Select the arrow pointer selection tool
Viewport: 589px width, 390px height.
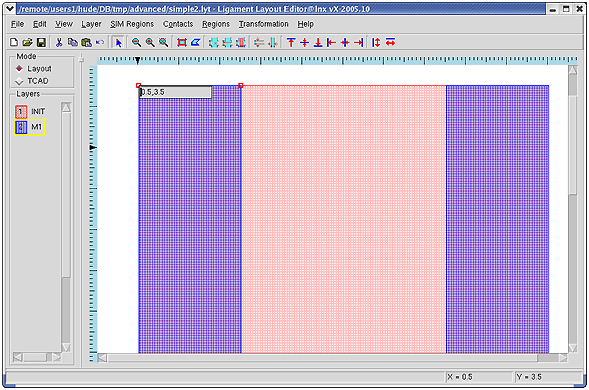pyautogui.click(x=119, y=42)
